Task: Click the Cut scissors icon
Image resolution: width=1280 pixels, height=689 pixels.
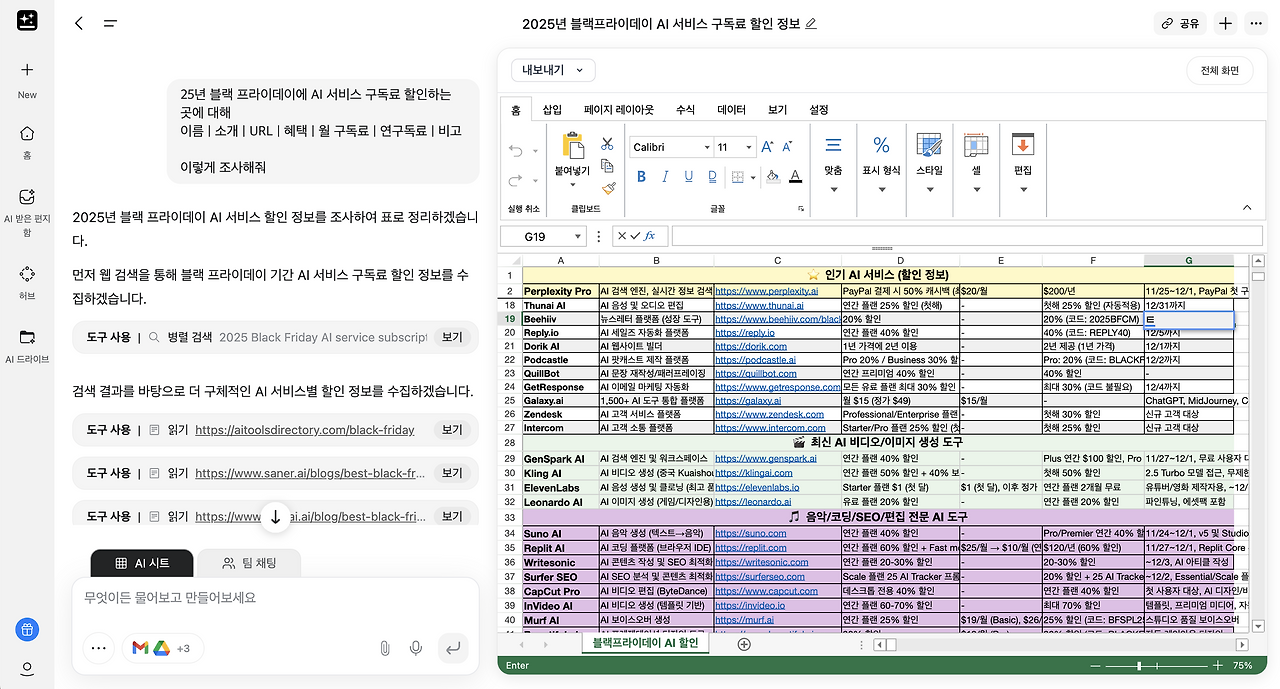Action: [x=607, y=143]
